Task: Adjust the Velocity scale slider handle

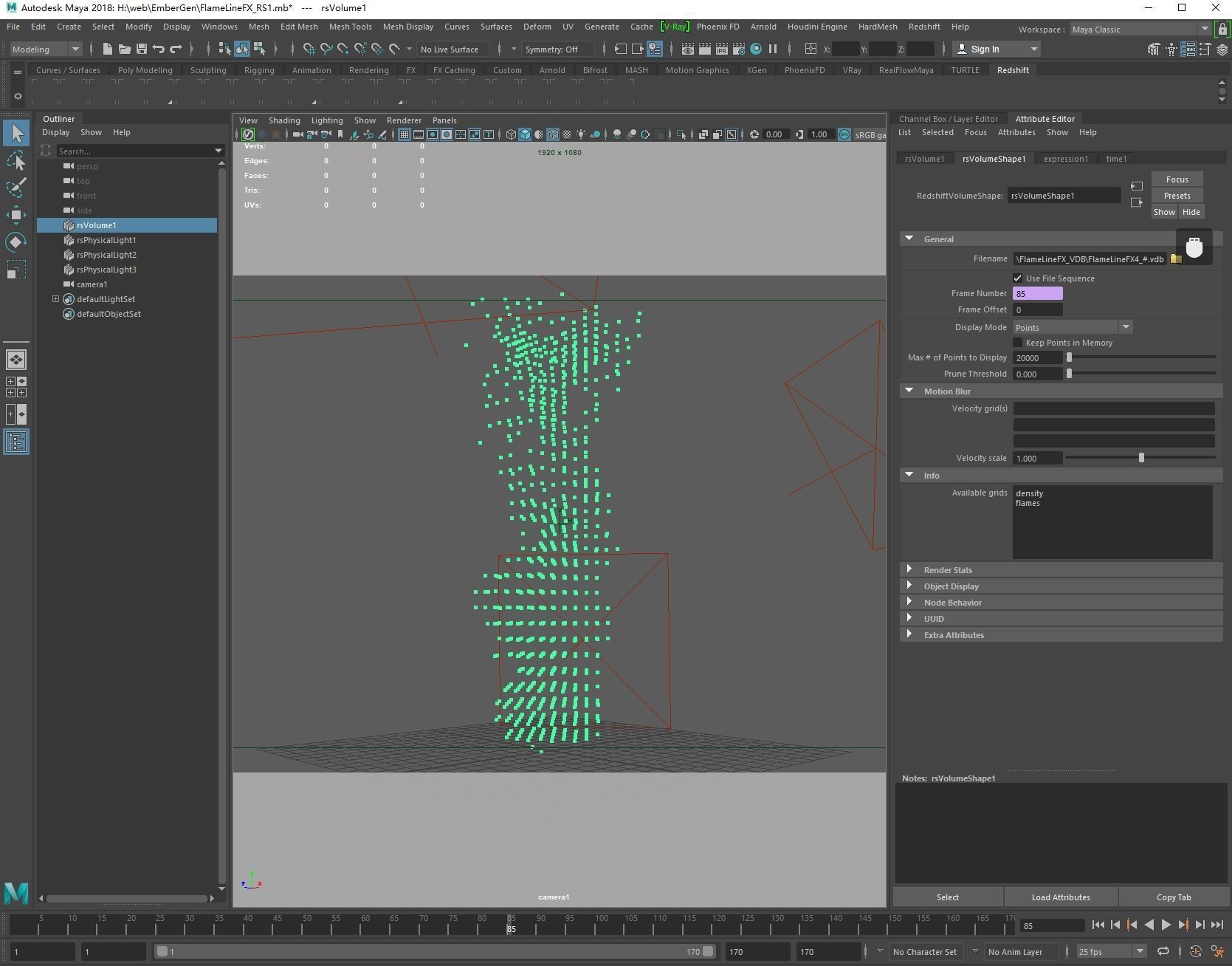Action: tap(1141, 458)
